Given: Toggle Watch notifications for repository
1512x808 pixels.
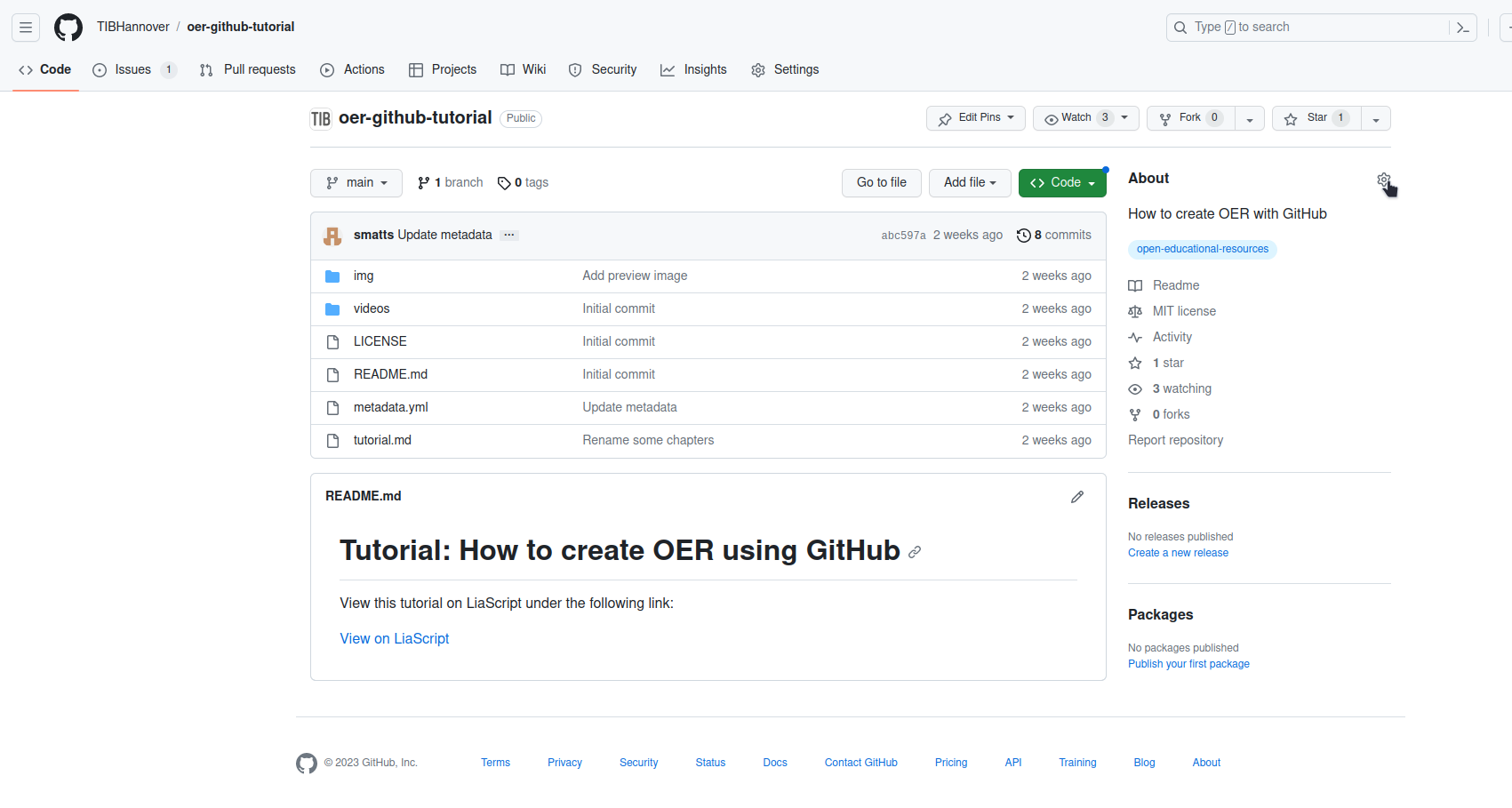Looking at the screenshot, I should pos(1076,118).
